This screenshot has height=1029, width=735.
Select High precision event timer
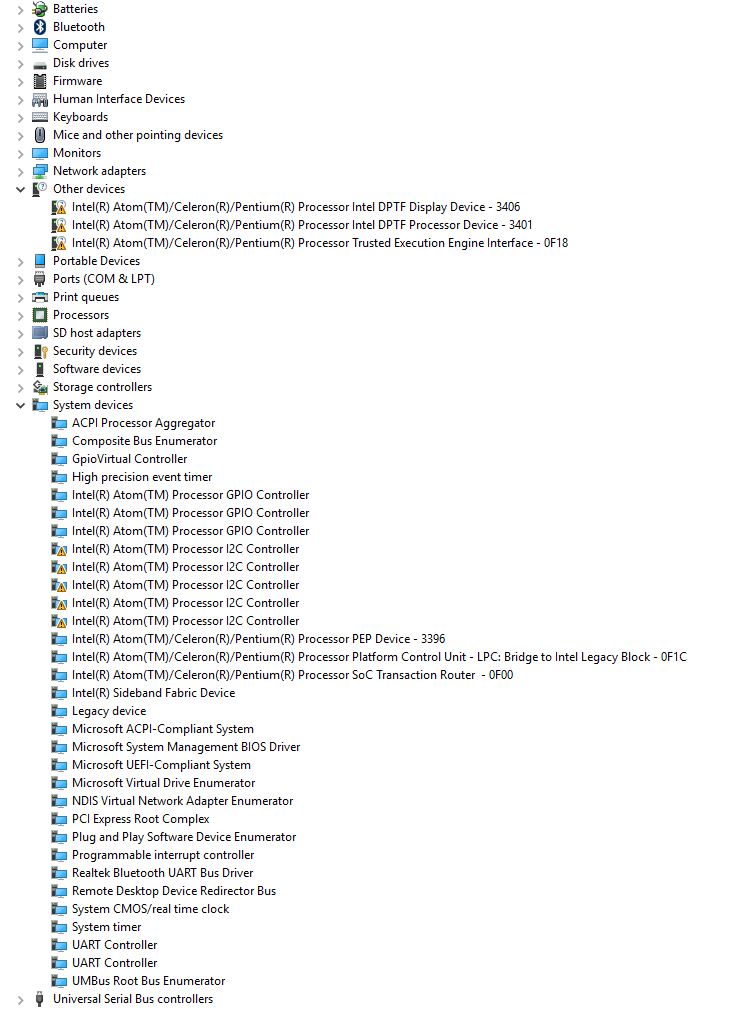(142, 477)
